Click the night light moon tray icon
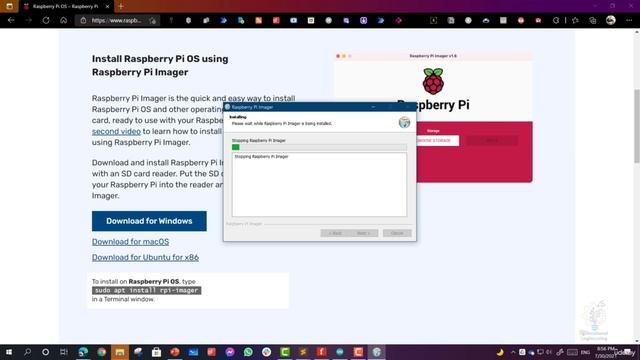 (x=500, y=352)
